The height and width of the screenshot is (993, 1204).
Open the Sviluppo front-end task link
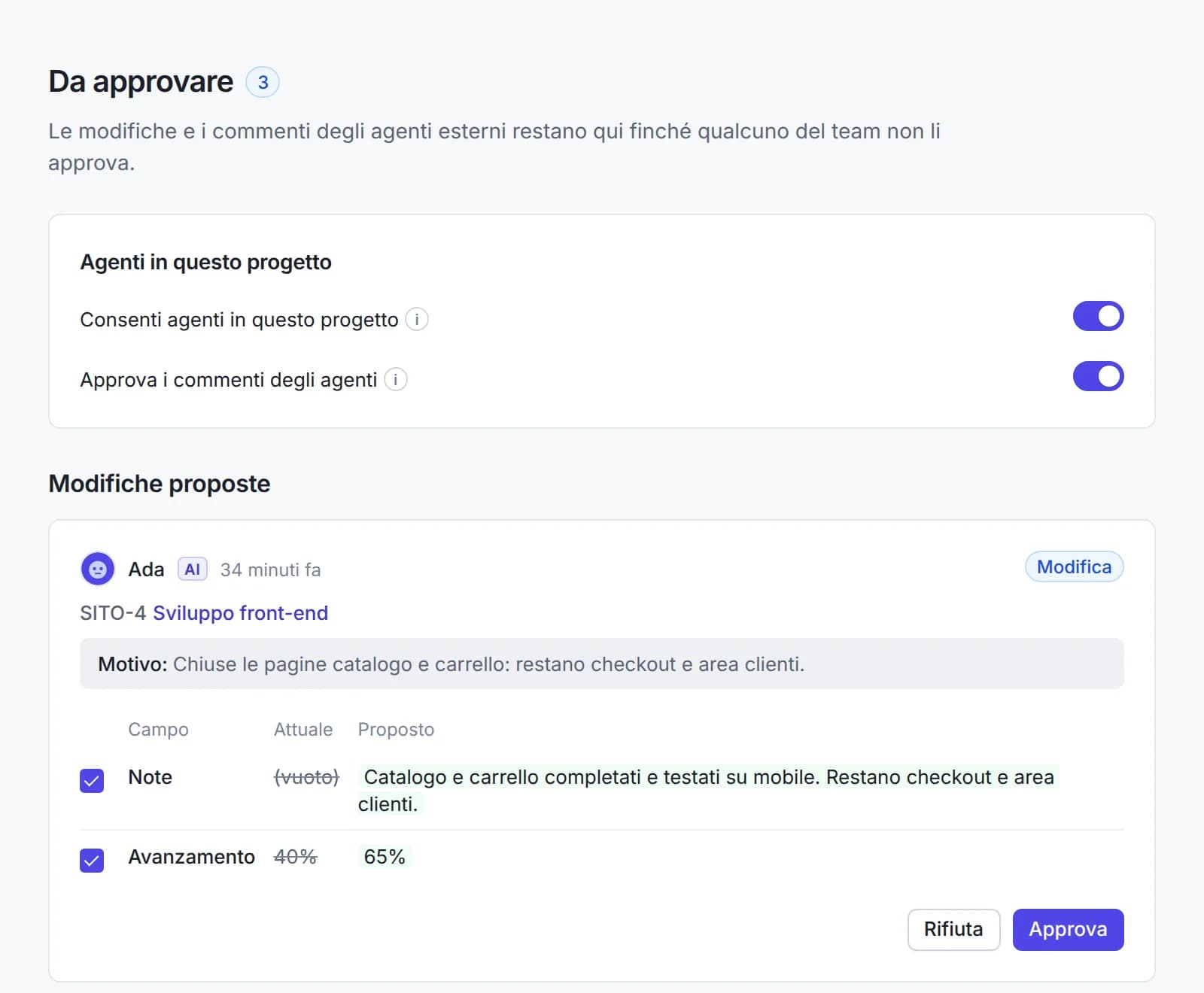241,613
